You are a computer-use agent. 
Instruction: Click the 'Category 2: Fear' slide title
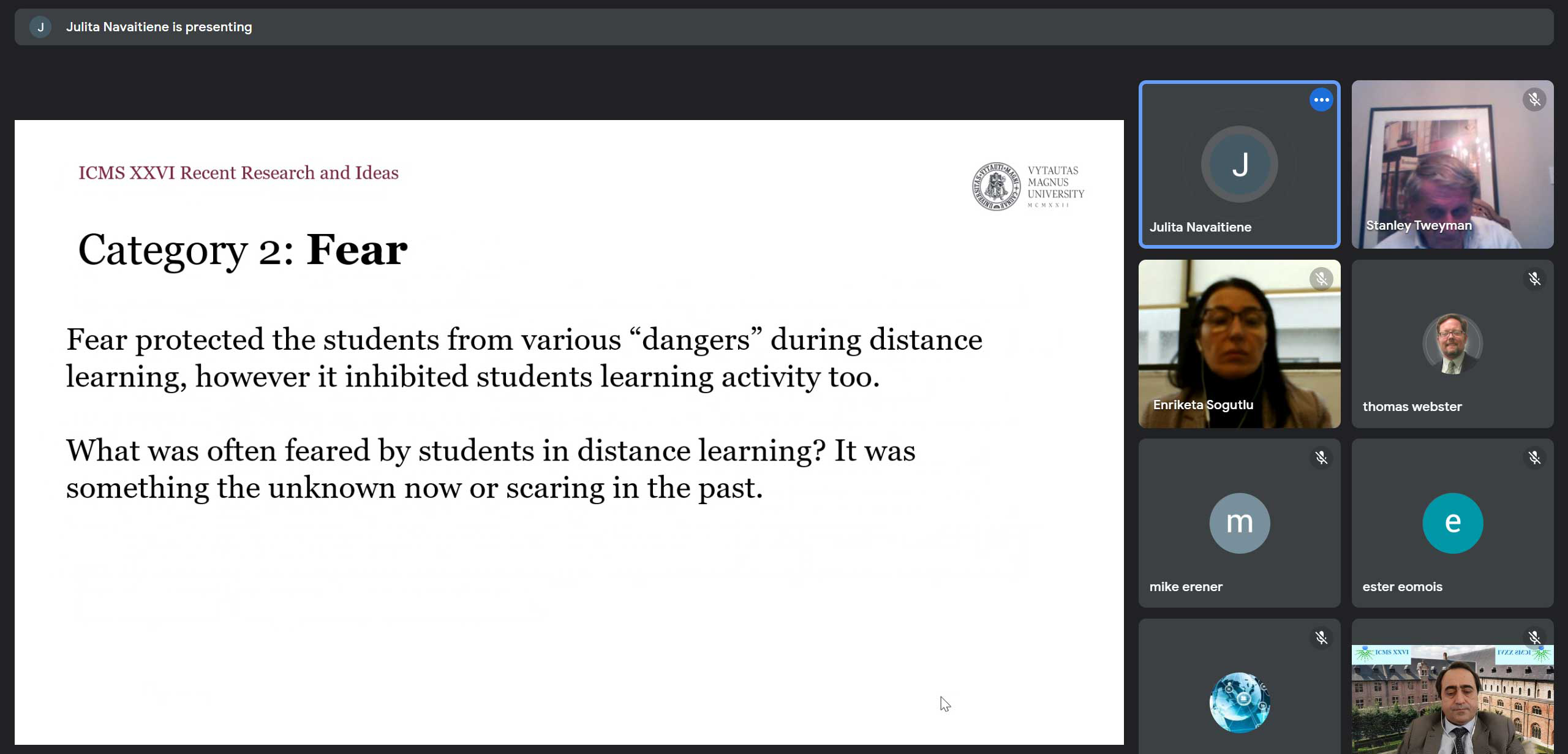point(243,250)
